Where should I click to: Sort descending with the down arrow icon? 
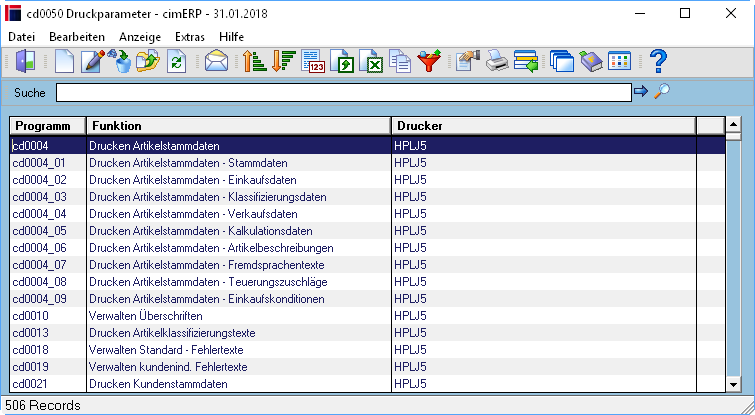coord(284,62)
